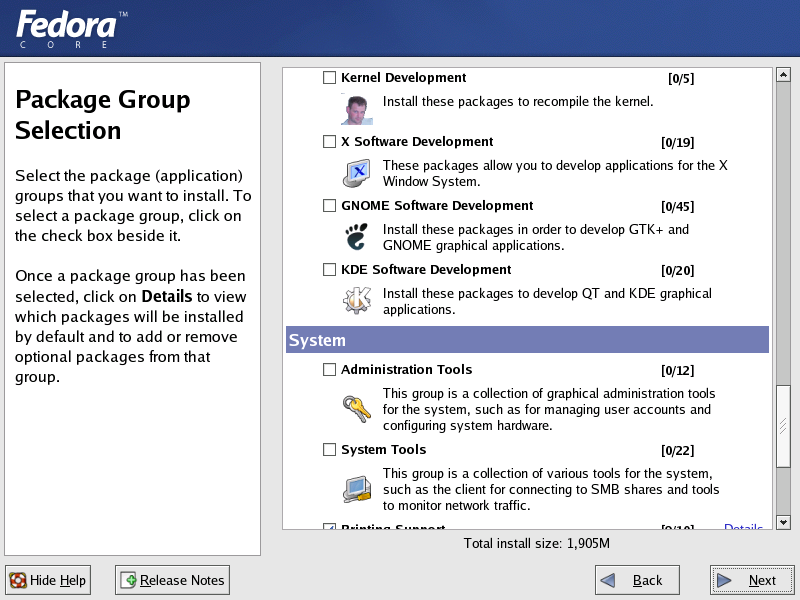Click the graphical administration tools description
Image resolution: width=800 pixels, height=600 pixels.
click(549, 409)
